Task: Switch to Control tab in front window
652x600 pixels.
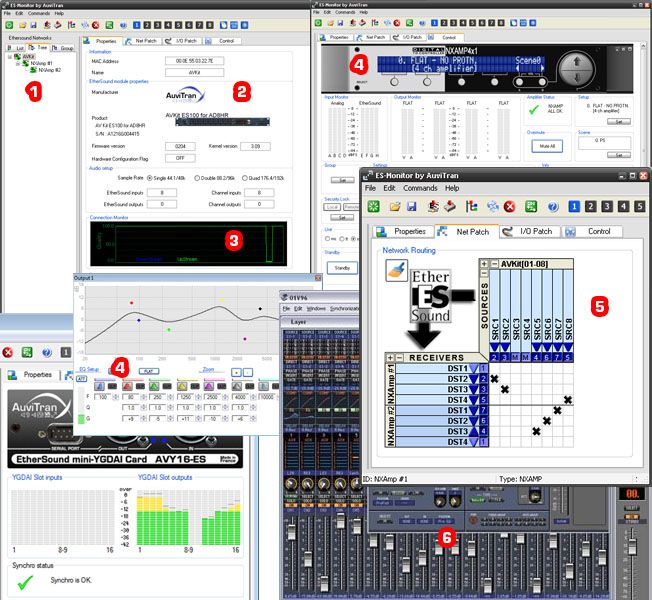Action: pos(592,232)
